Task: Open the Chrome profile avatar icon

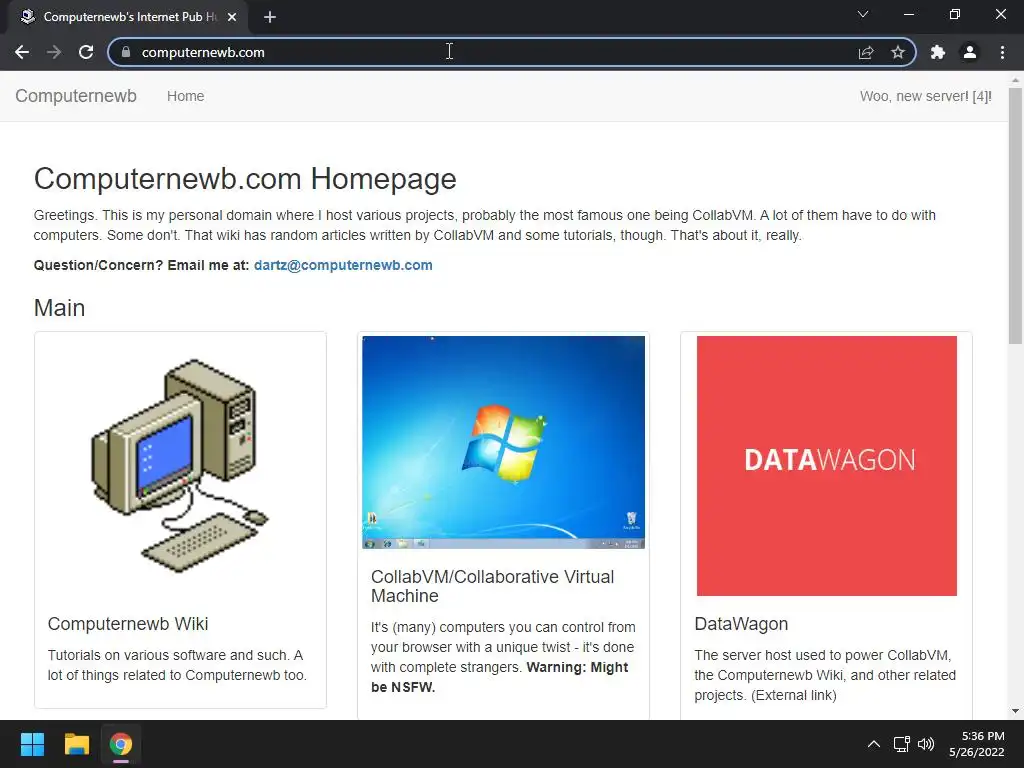Action: click(970, 52)
